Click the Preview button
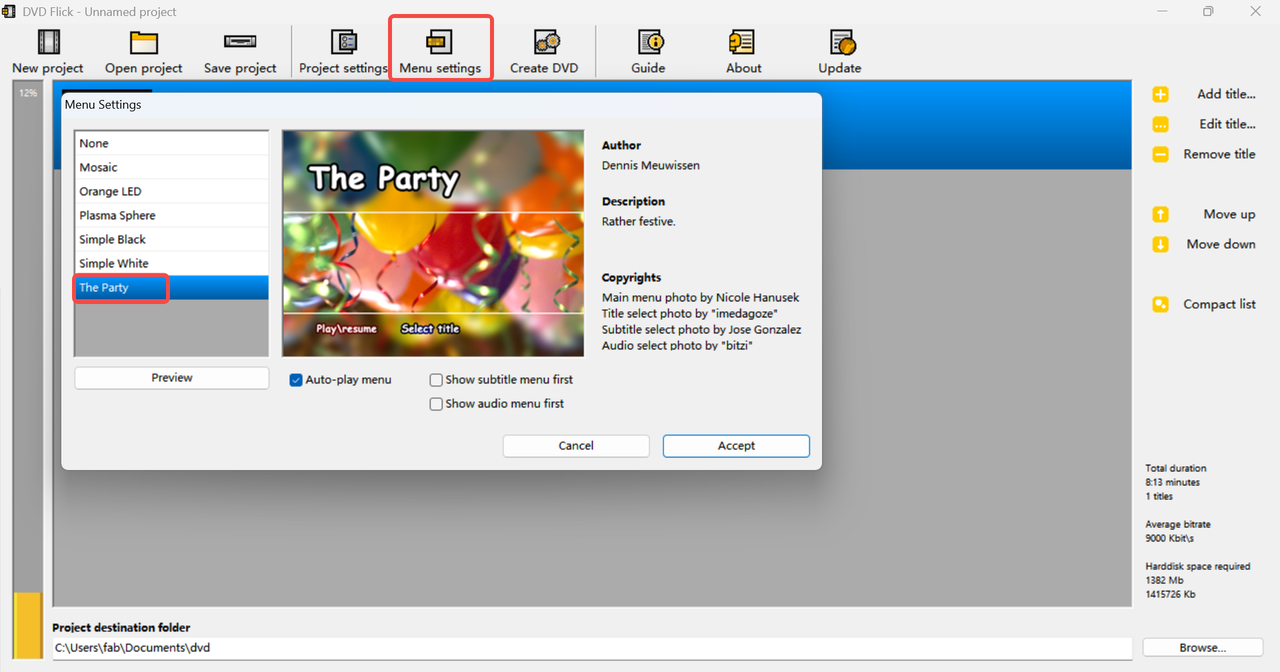 (x=172, y=378)
